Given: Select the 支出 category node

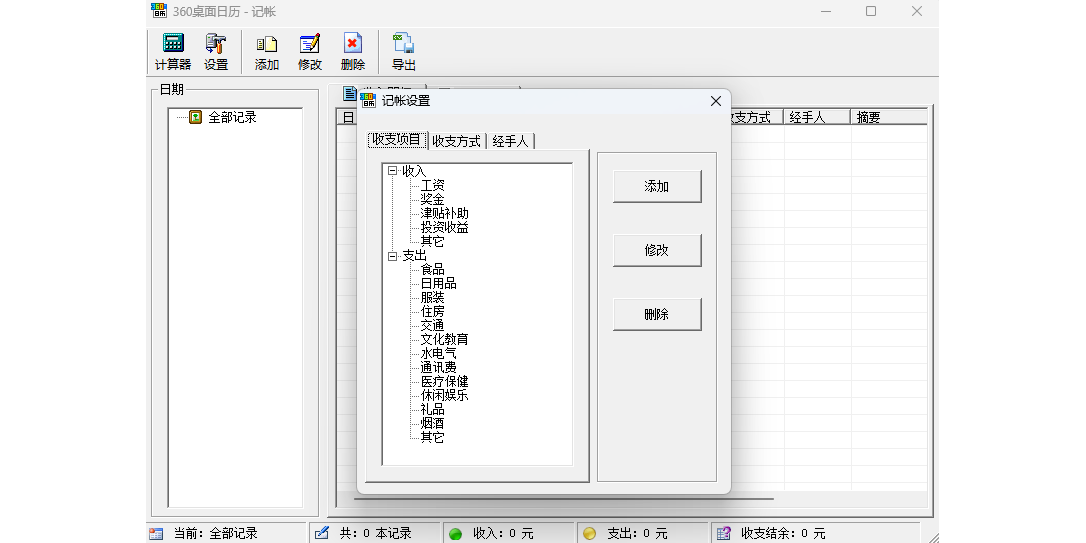Looking at the screenshot, I should point(414,256).
